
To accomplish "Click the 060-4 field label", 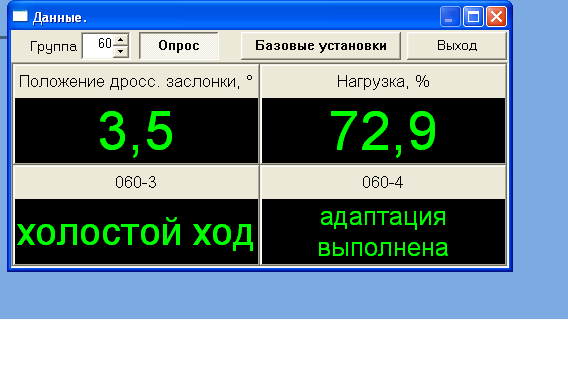I will (x=383, y=182).
